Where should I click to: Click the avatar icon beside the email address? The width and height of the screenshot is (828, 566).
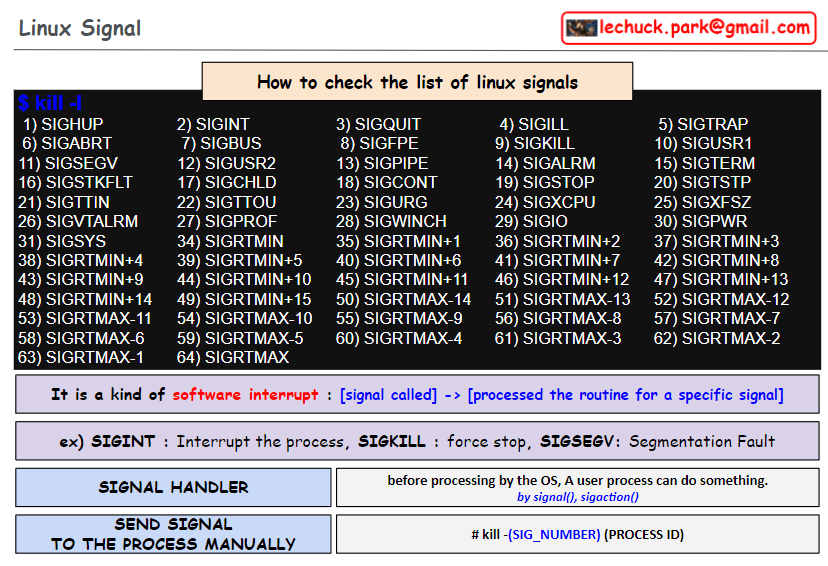point(582,28)
